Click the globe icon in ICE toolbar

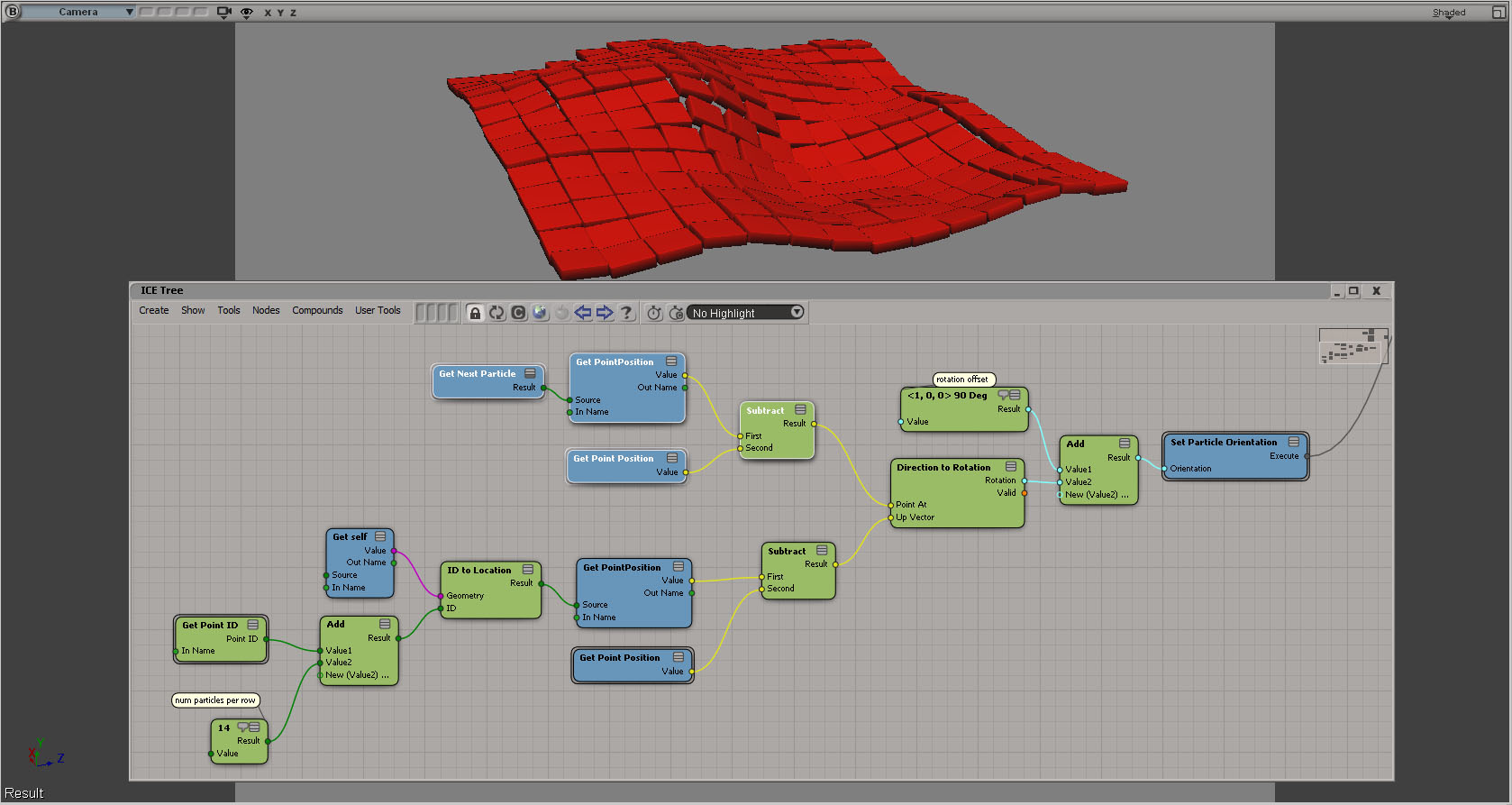pos(540,313)
